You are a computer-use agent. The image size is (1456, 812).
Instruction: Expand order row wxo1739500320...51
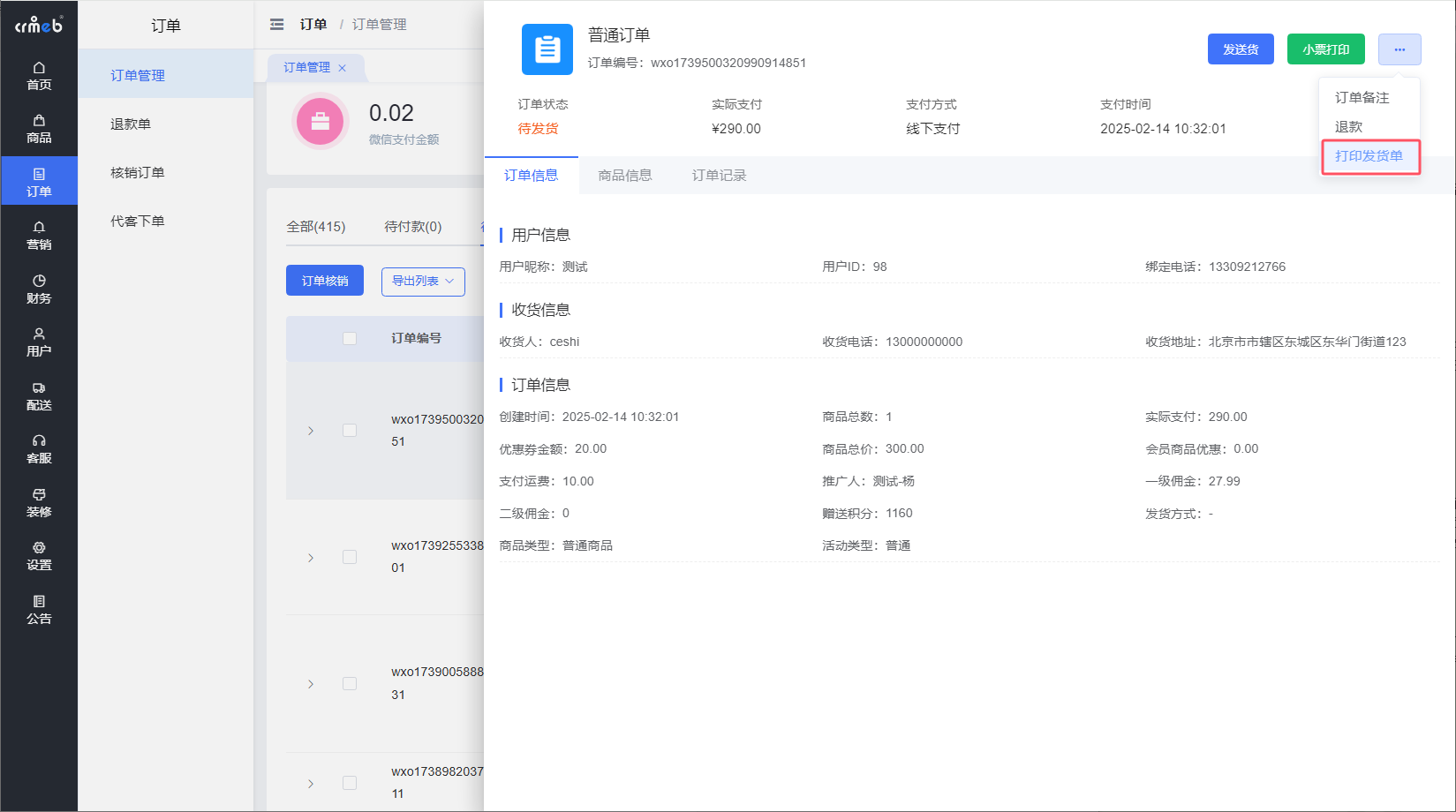coord(311,431)
